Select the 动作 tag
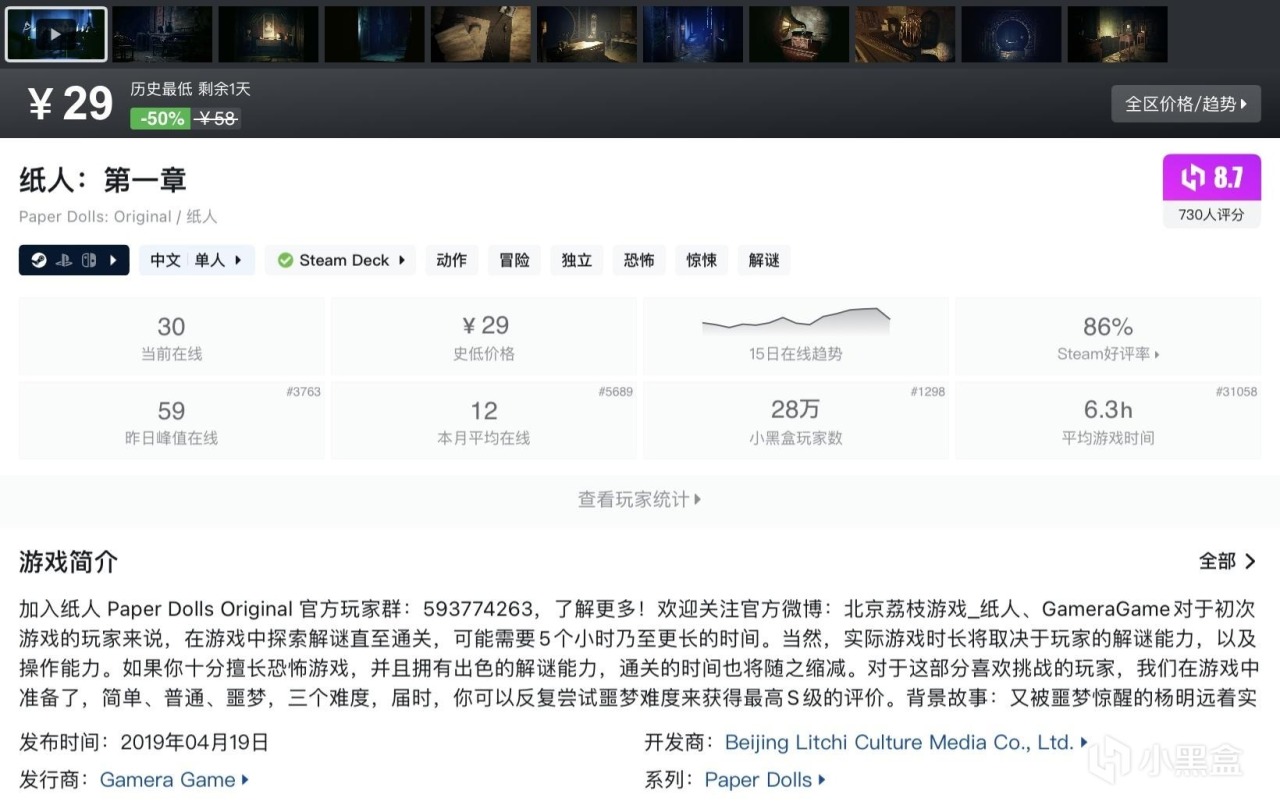 click(x=452, y=260)
